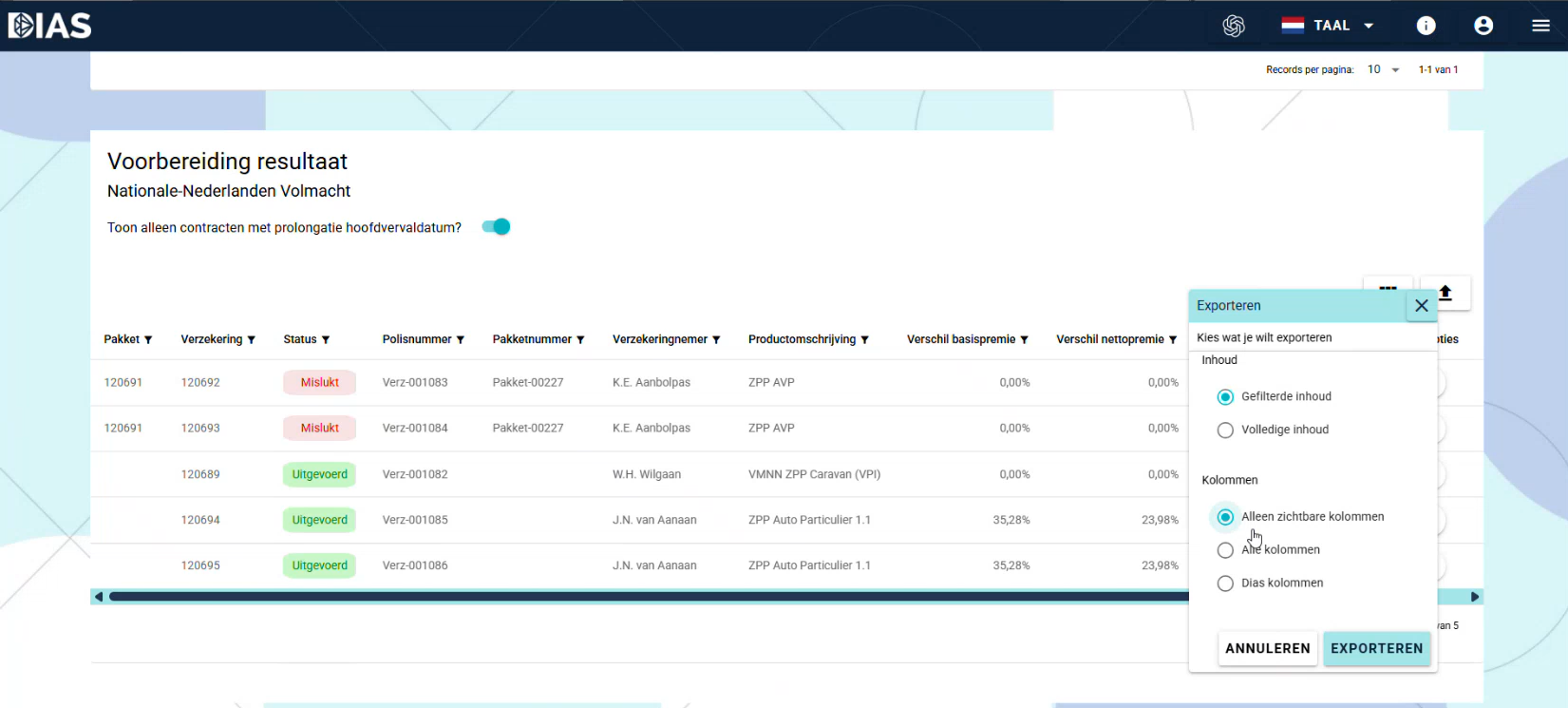The height and width of the screenshot is (708, 1568).
Task: Click polisnummer Verz-001083
Action: [x=415, y=383]
